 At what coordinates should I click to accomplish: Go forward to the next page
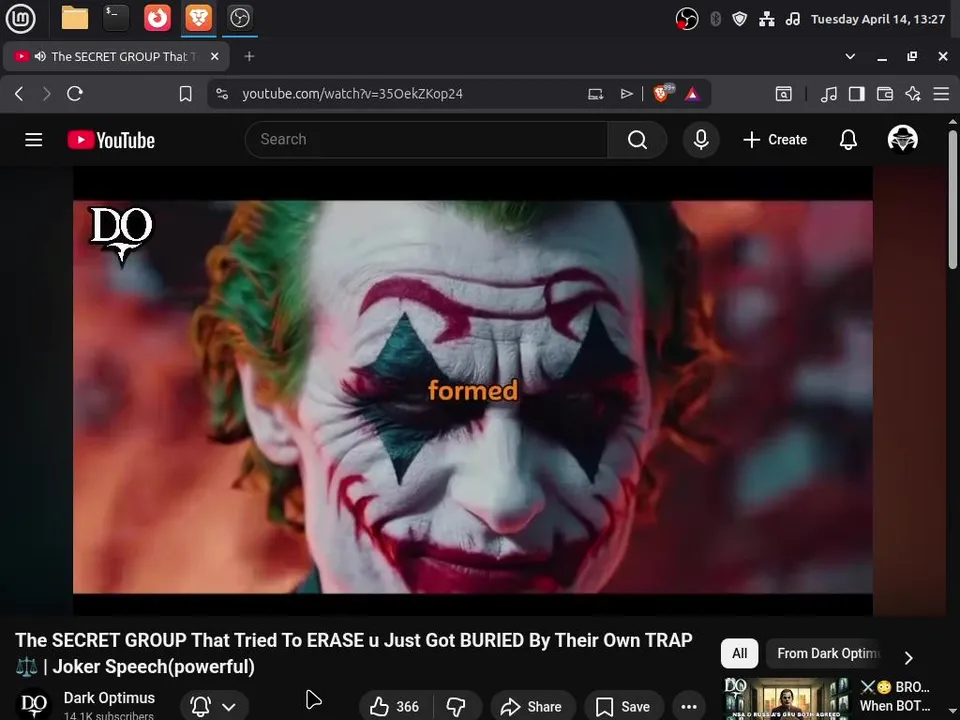[x=47, y=94]
